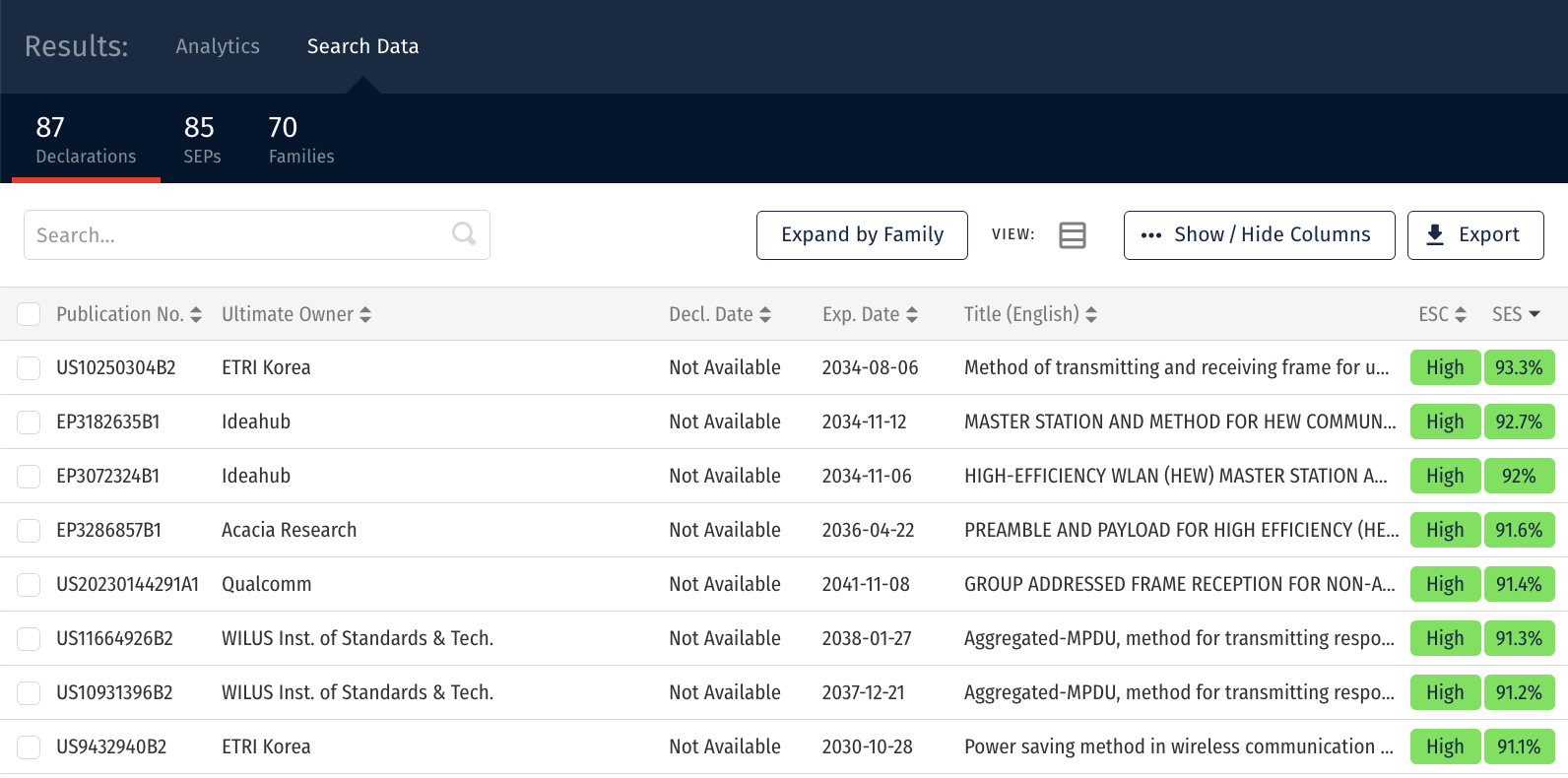The width and height of the screenshot is (1568, 778).
Task: Tick the US20230144291A1 row checkbox
Action: pyautogui.click(x=29, y=585)
